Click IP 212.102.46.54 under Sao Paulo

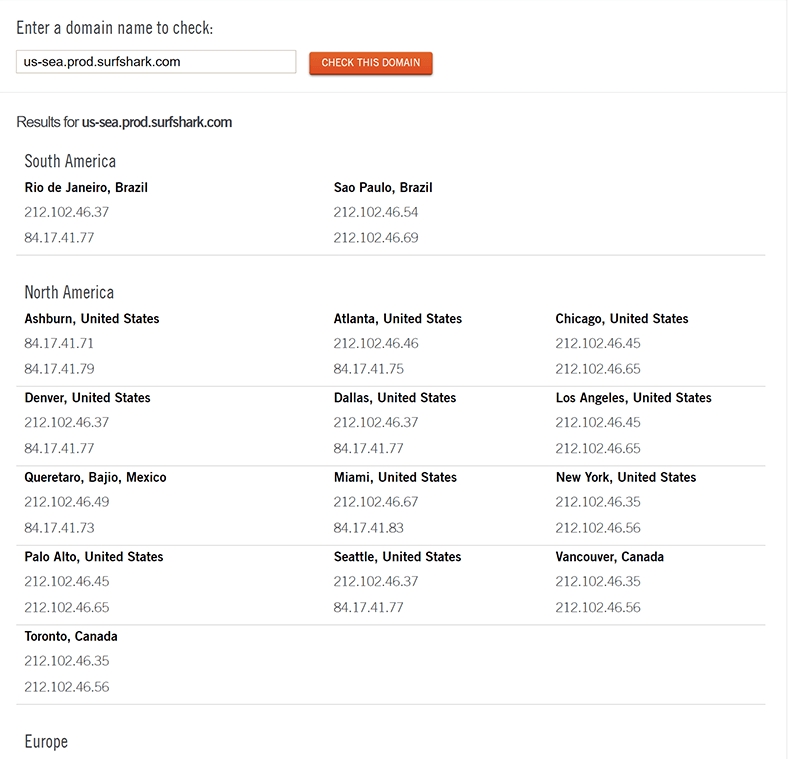pyautogui.click(x=376, y=212)
